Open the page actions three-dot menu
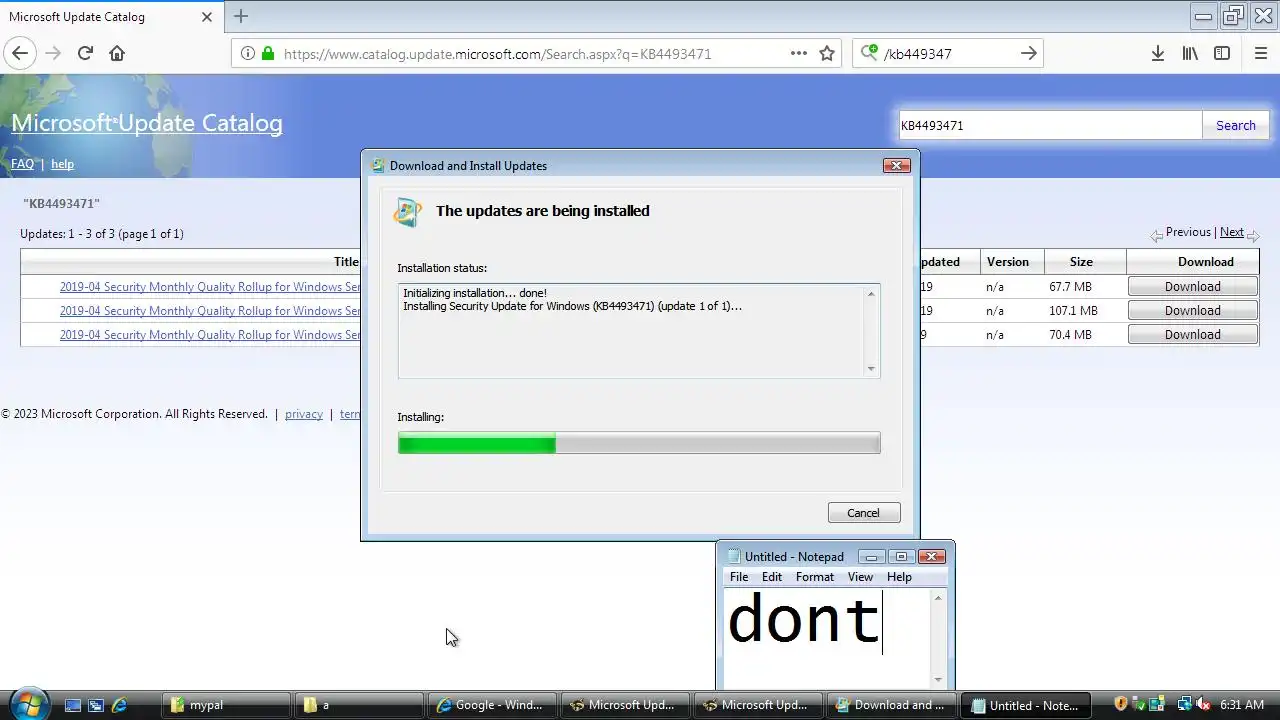Image resolution: width=1280 pixels, height=720 pixels. click(x=799, y=54)
